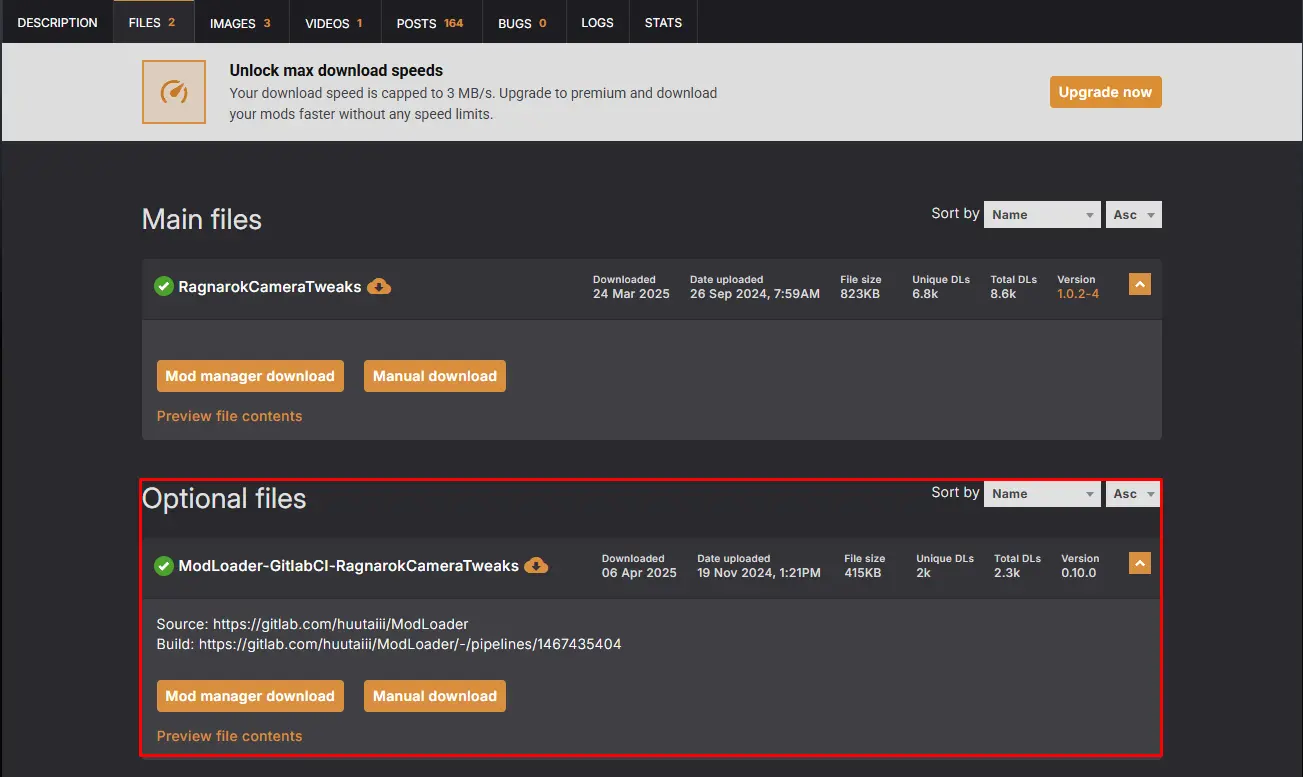
Task: View the Stats tab
Action: click(x=663, y=22)
